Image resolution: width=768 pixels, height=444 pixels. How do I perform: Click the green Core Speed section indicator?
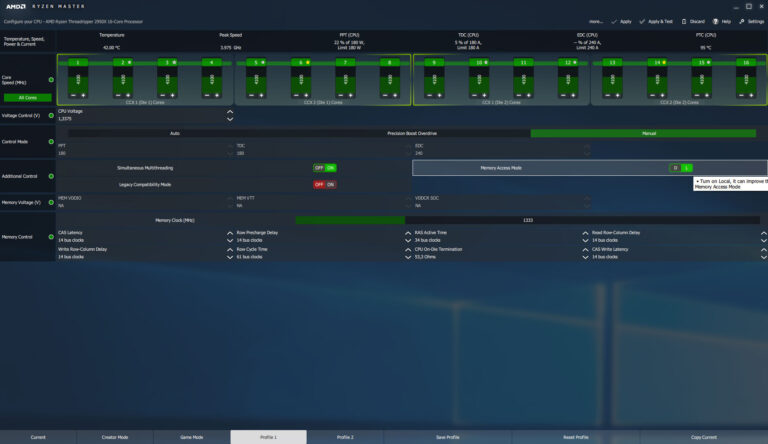(51, 77)
